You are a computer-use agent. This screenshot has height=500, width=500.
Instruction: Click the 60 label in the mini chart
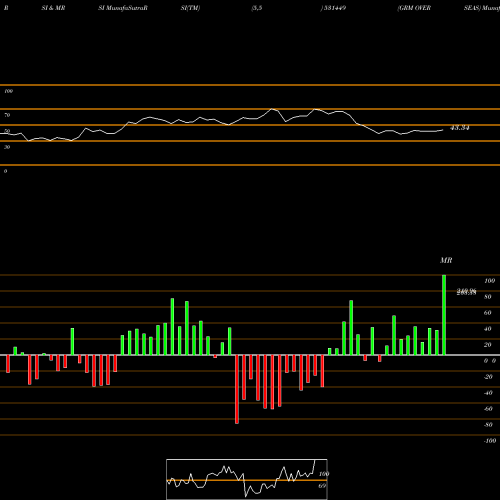tap(322, 486)
